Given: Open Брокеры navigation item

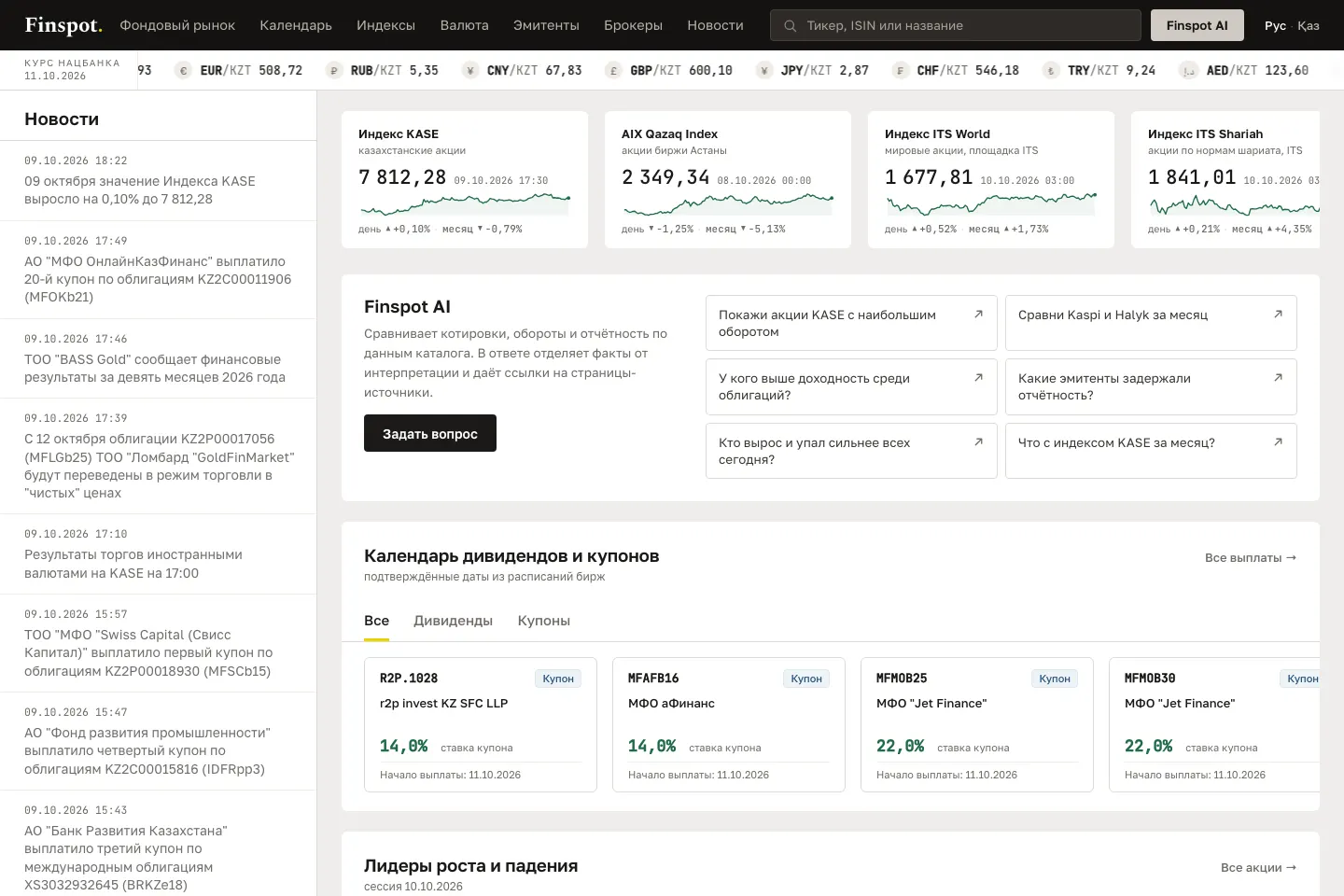Looking at the screenshot, I should [x=633, y=25].
